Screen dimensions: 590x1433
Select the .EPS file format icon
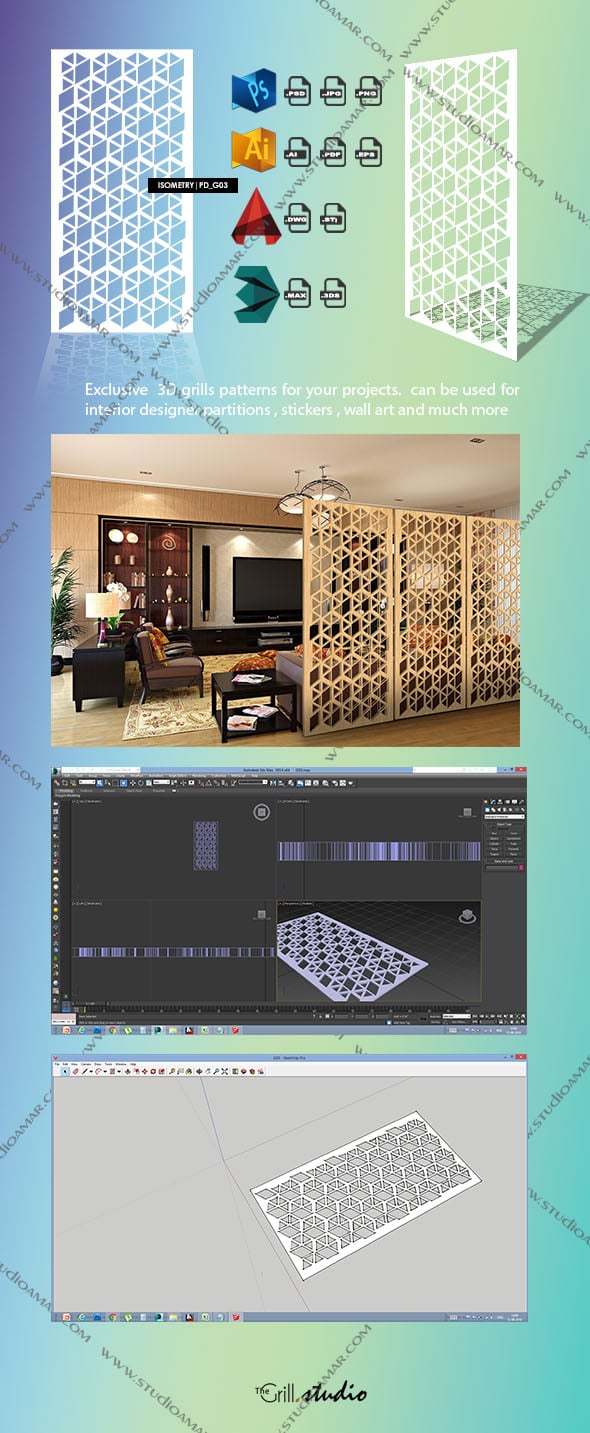click(369, 152)
